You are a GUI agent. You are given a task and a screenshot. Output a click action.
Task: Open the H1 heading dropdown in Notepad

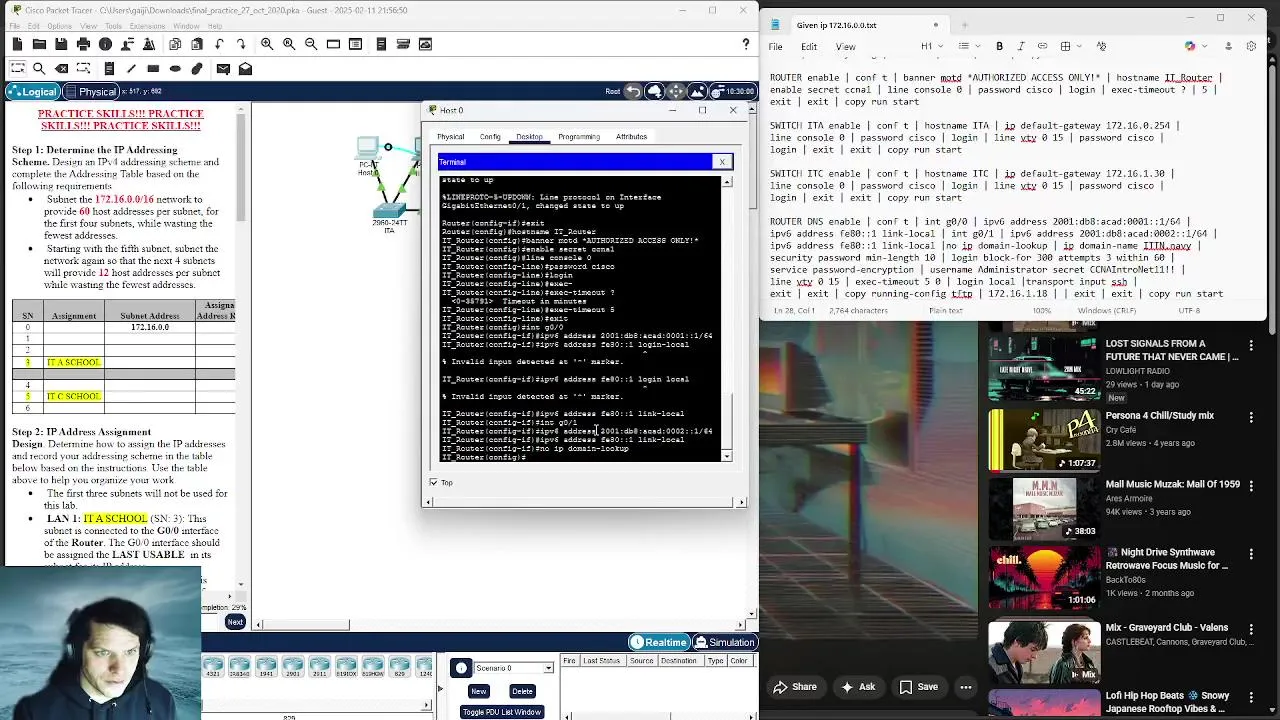(931, 46)
